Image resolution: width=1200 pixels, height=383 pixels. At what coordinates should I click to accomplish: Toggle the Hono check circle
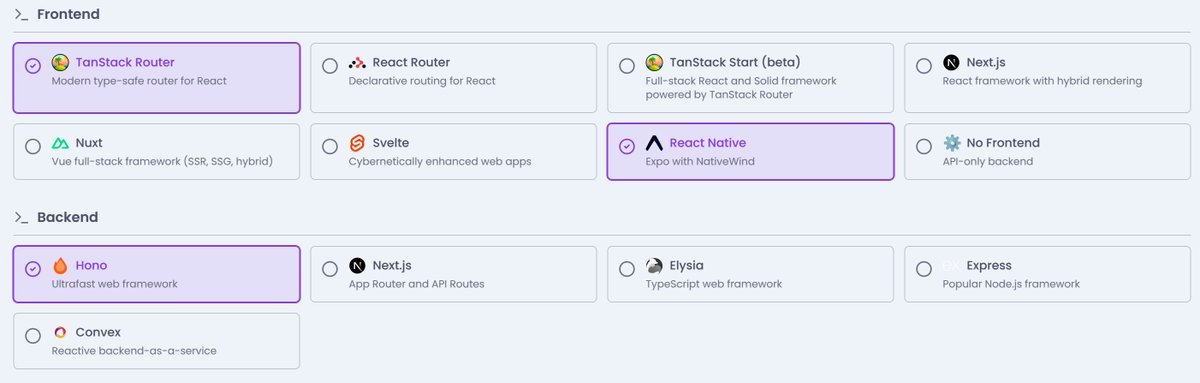[x=33, y=269]
